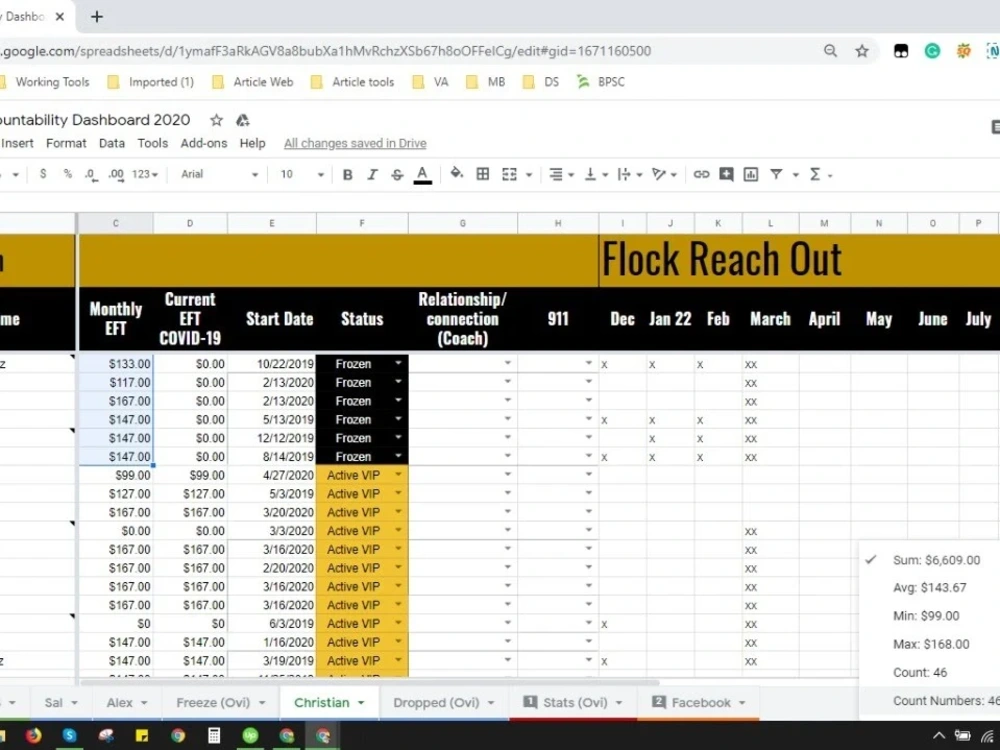Open the Working Tools bookmark folder
Viewport: 1000px width, 750px height.
pyautogui.click(x=45, y=82)
